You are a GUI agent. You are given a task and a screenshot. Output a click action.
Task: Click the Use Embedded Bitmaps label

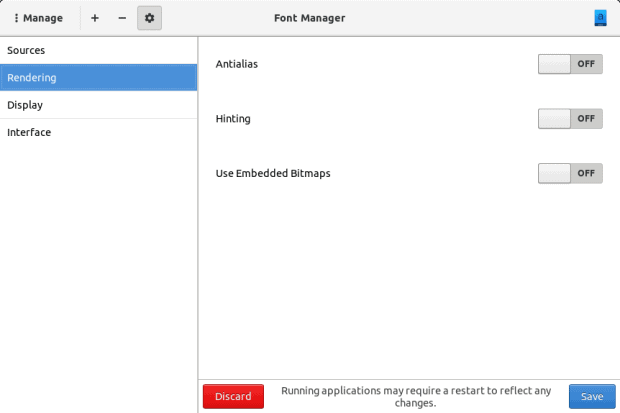pos(273,173)
